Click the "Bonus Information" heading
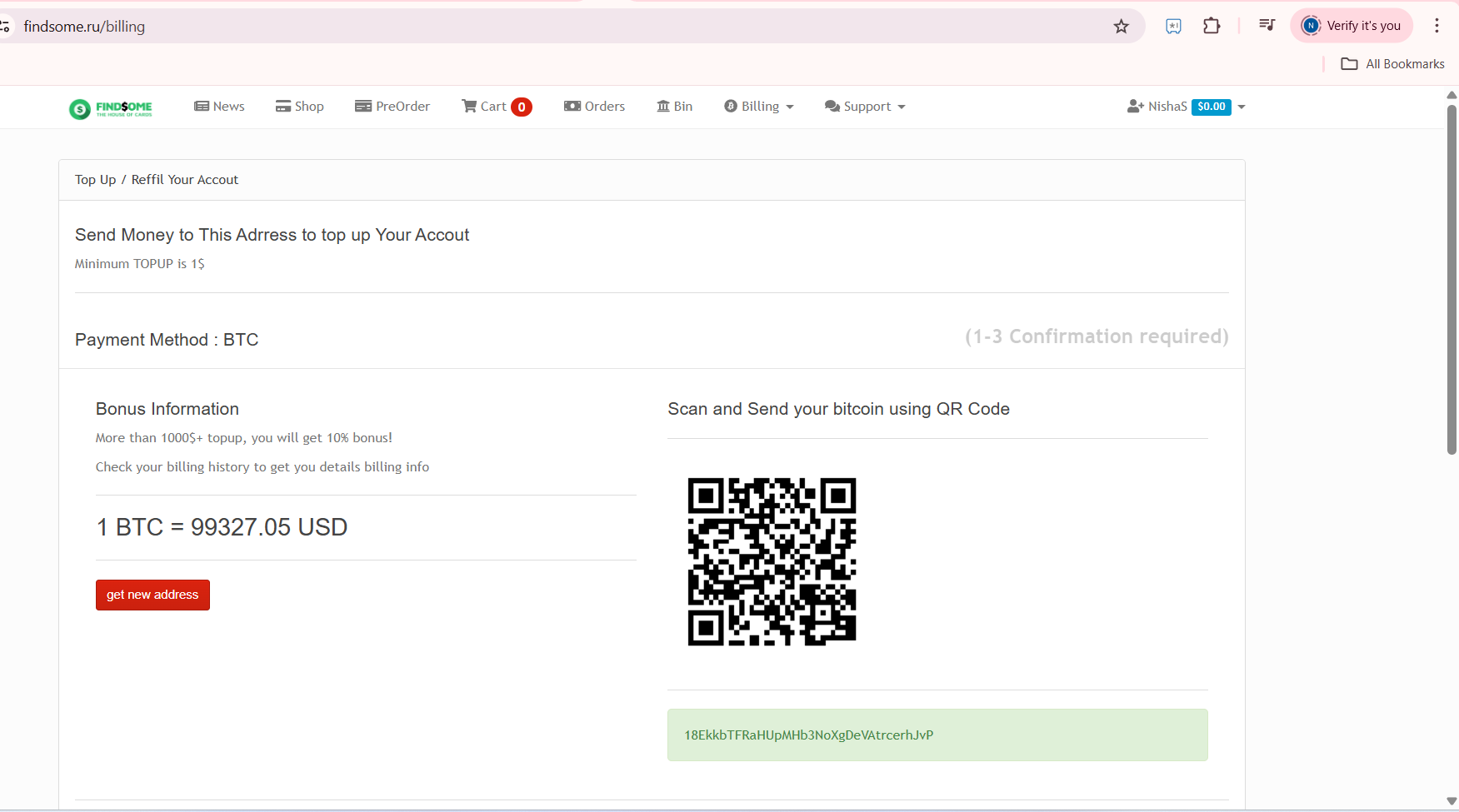Image resolution: width=1459 pixels, height=812 pixels. coord(167,409)
